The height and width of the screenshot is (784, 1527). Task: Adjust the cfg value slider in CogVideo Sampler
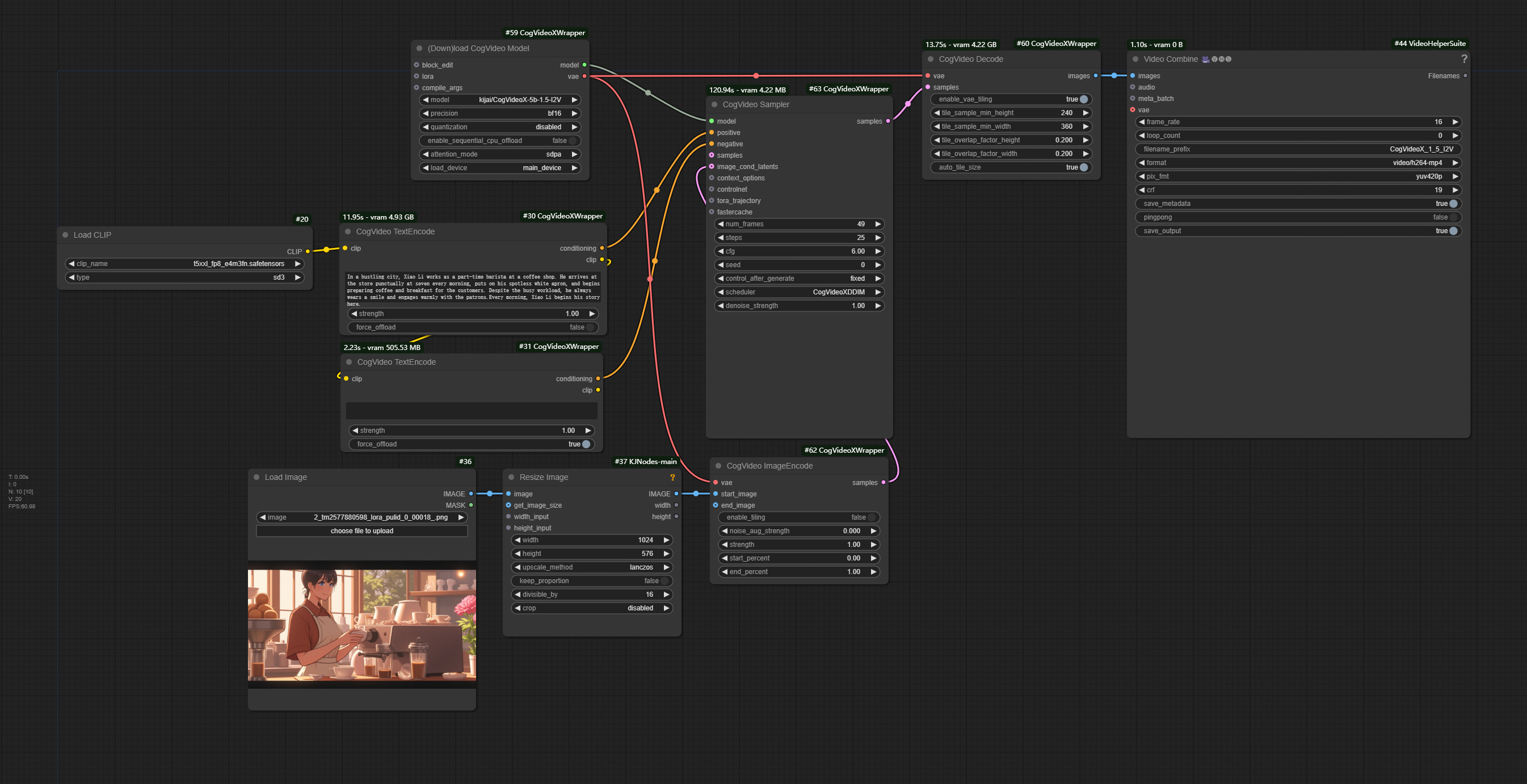[x=798, y=251]
